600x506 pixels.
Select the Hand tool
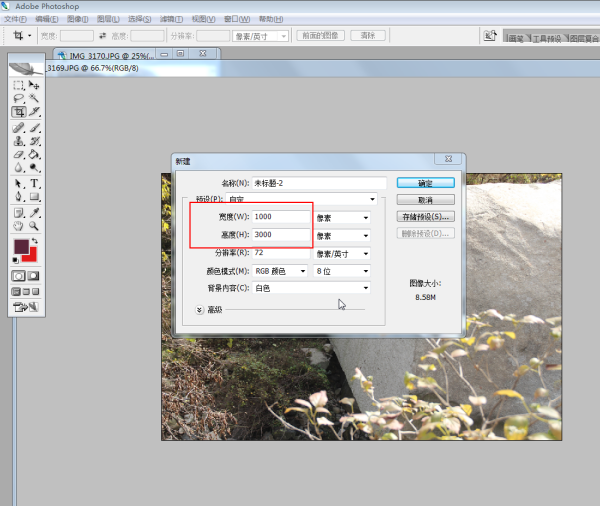coord(19,226)
